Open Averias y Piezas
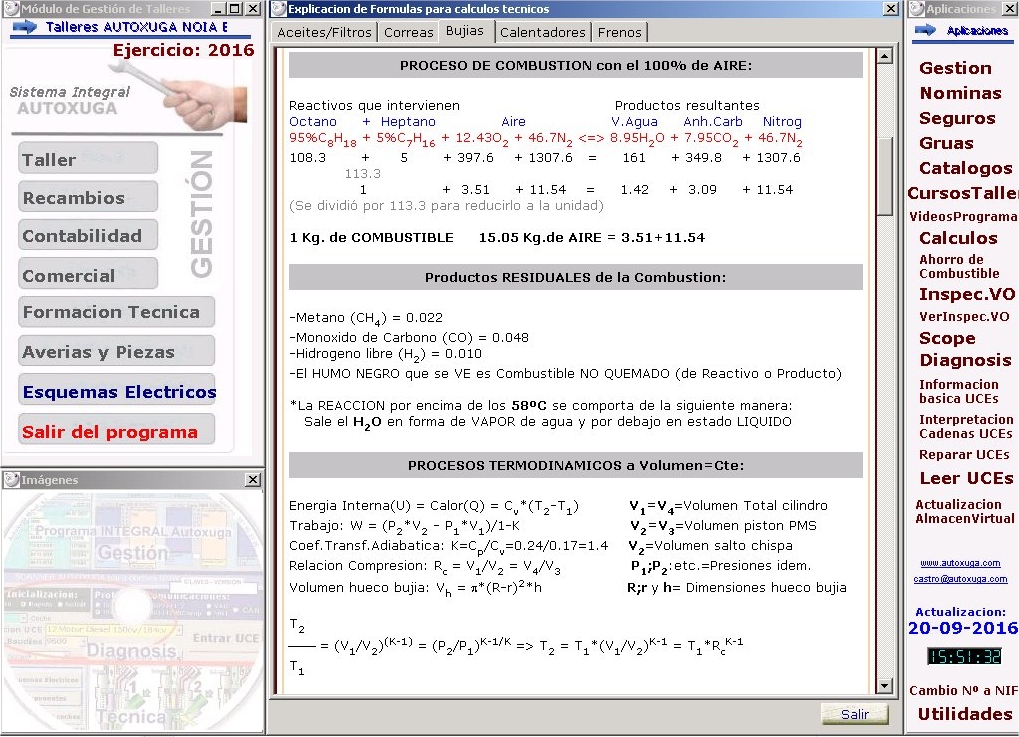 116,351
